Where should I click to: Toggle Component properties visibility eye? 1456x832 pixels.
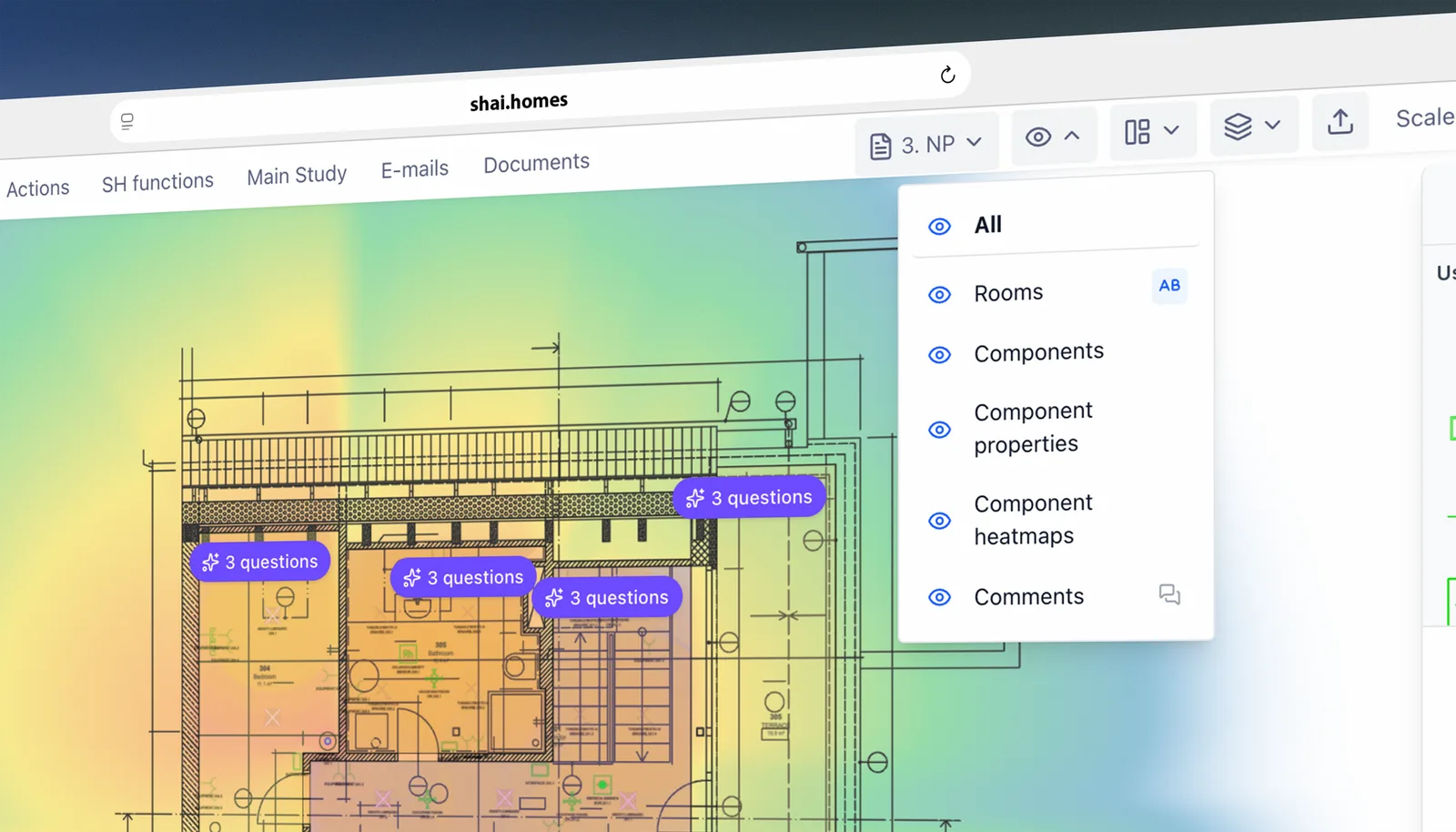pyautogui.click(x=939, y=430)
